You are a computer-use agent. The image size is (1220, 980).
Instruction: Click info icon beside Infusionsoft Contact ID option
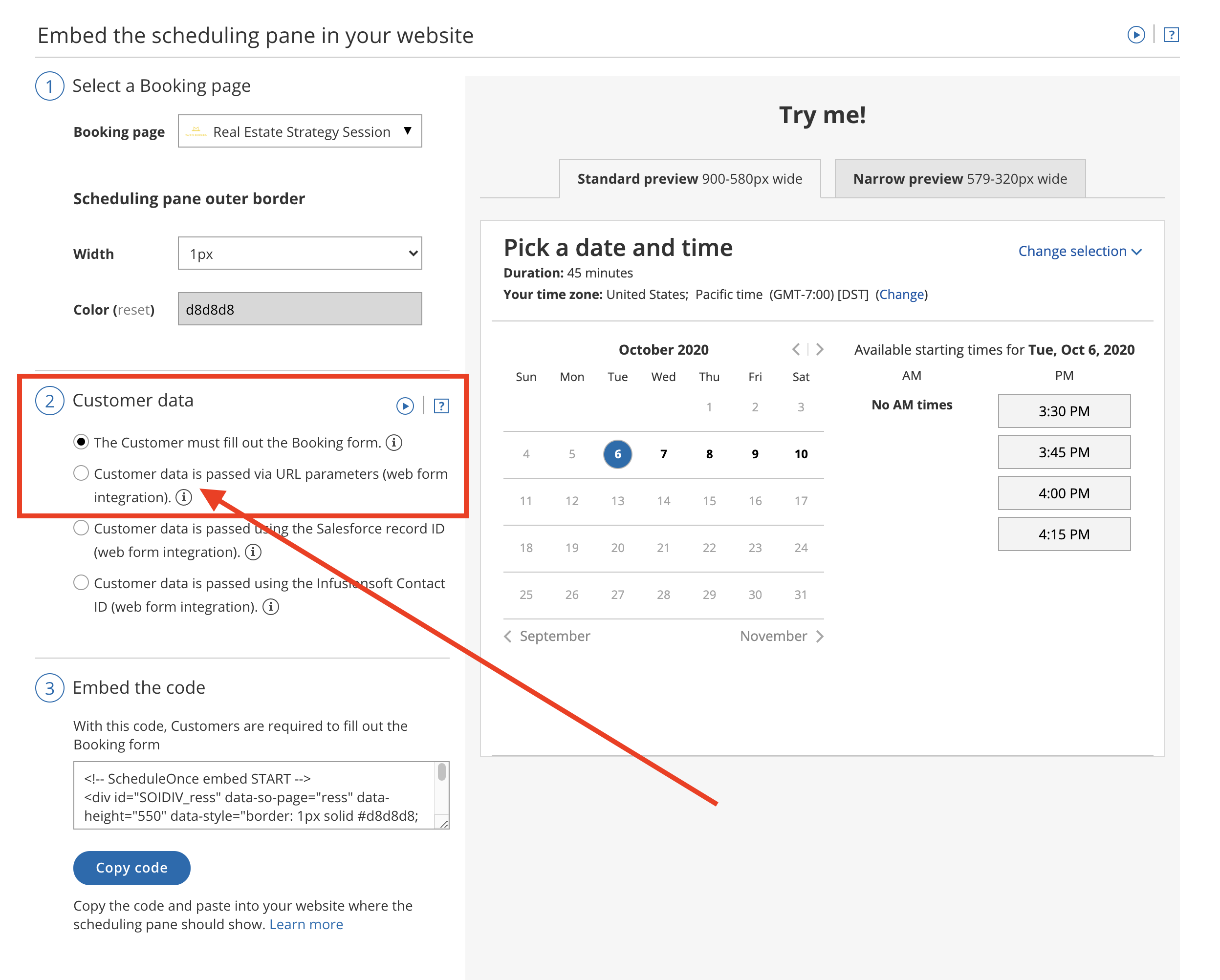pos(270,607)
